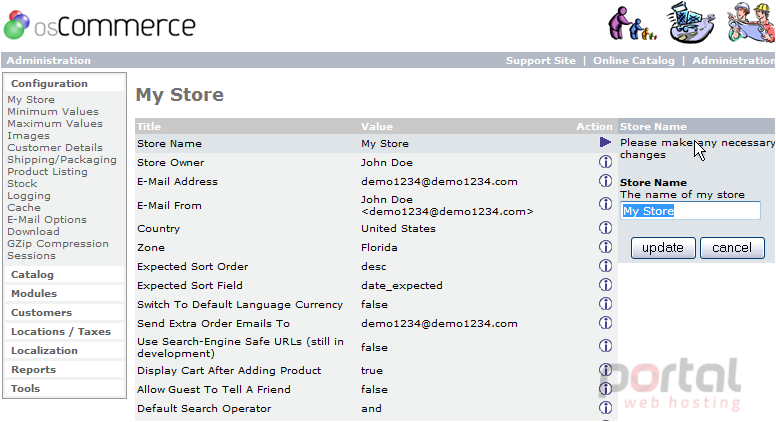Open Minimum Values configuration
Viewport: 776px width, 422px height.
(53, 111)
